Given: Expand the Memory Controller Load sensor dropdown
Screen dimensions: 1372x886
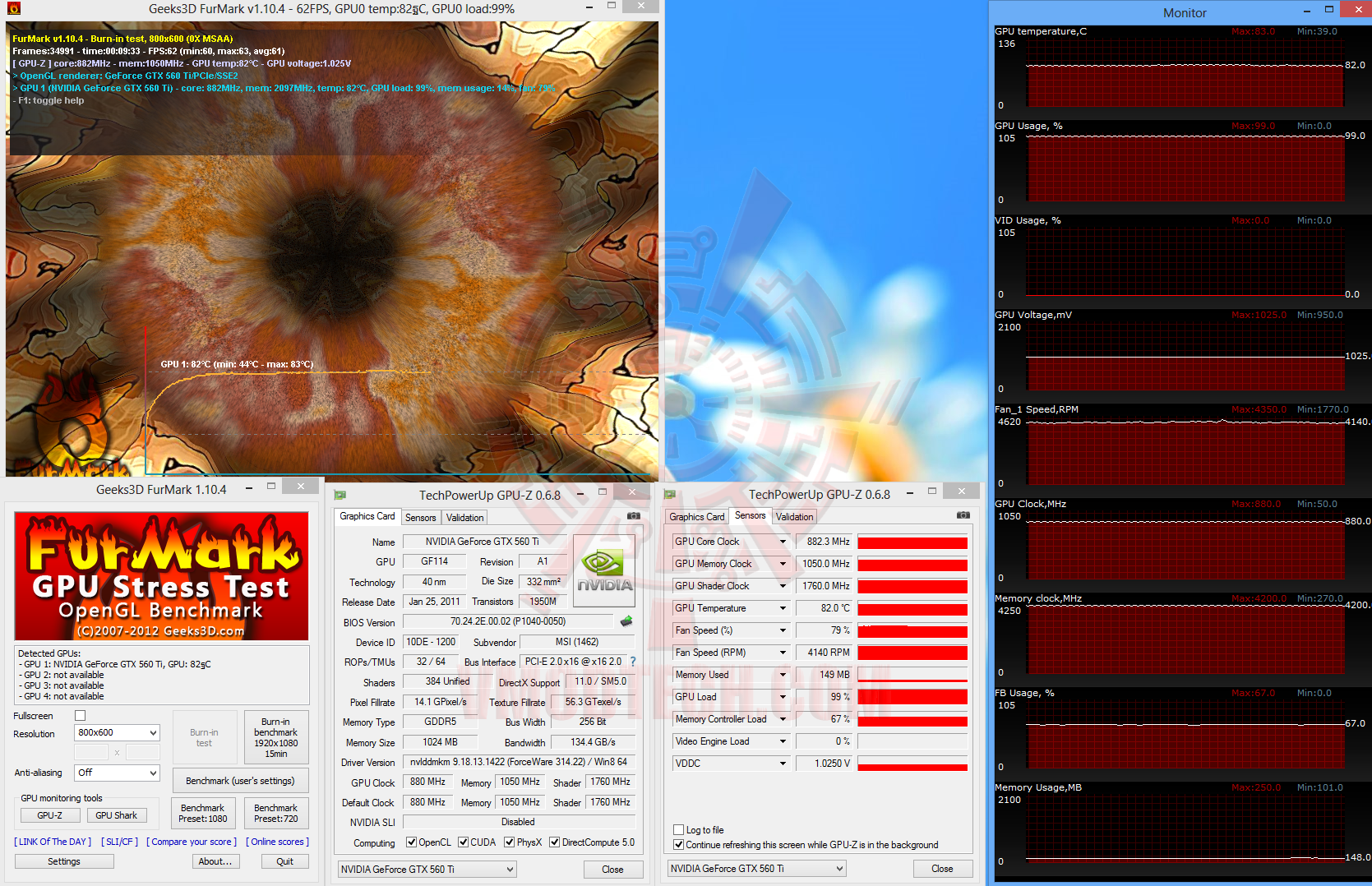Looking at the screenshot, I should coord(783,719).
